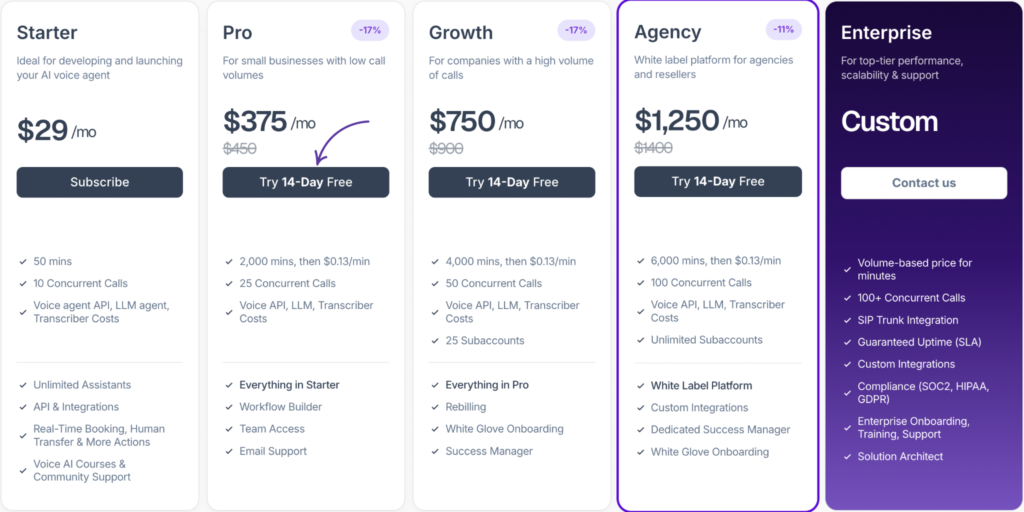Image resolution: width=1024 pixels, height=512 pixels.
Task: Start the Agency plan 14-day free trial
Action: point(718,182)
